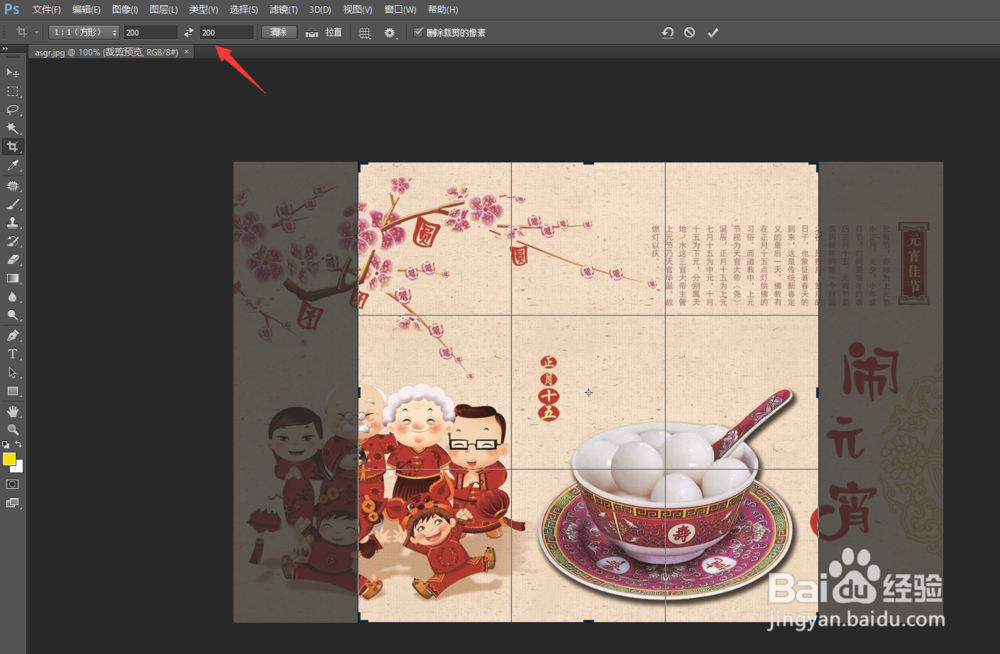Viewport: 1000px width, 654px height.
Task: Select the Move tool
Action: point(12,73)
